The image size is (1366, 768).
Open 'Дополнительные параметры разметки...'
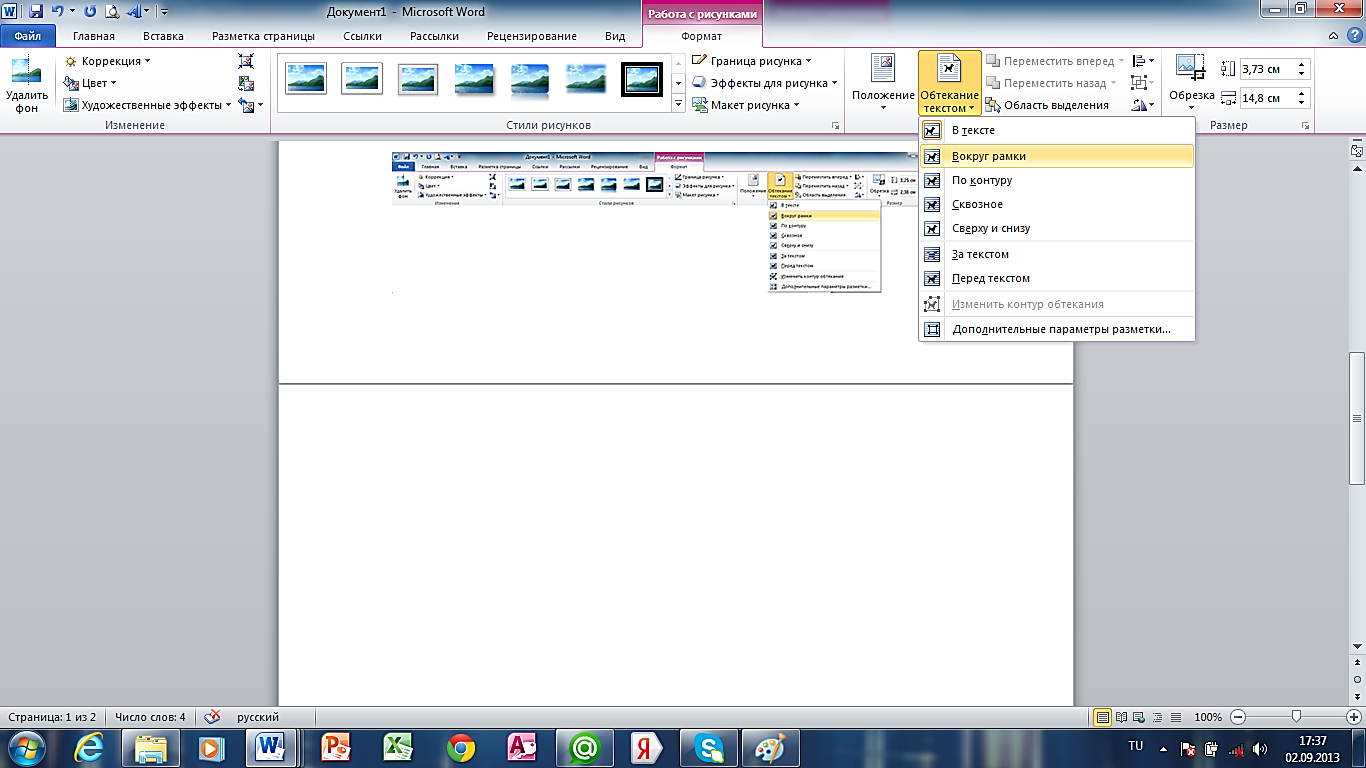pyautogui.click(x=1057, y=329)
